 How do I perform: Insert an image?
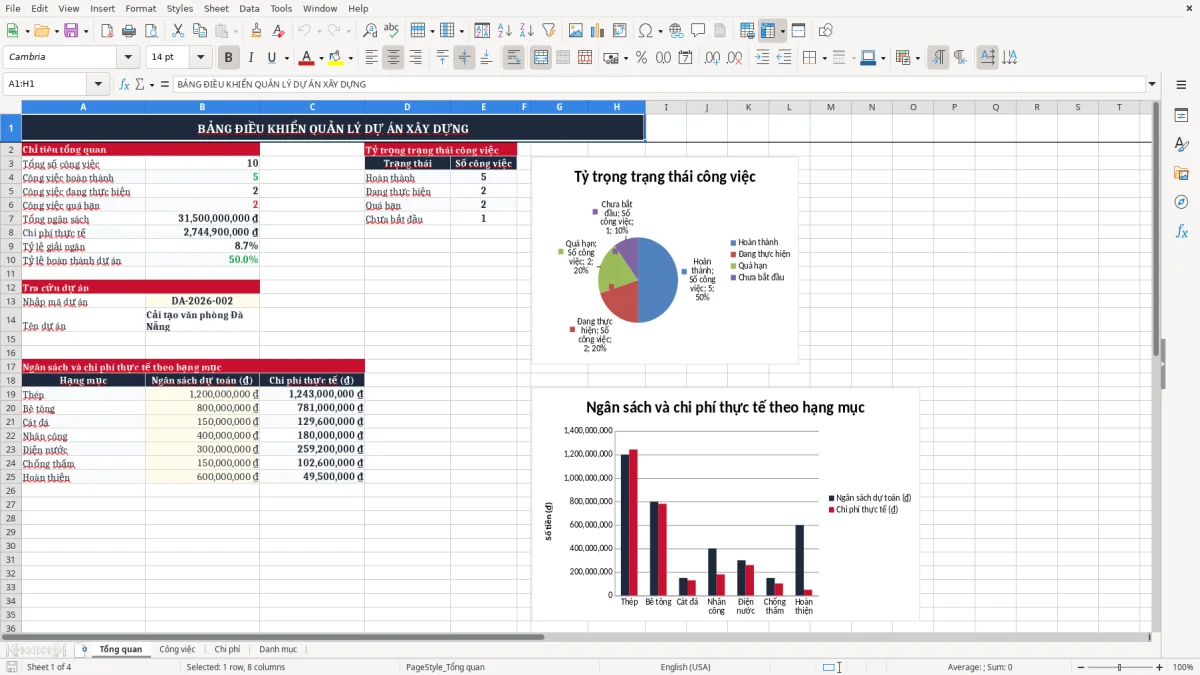pyautogui.click(x=576, y=31)
